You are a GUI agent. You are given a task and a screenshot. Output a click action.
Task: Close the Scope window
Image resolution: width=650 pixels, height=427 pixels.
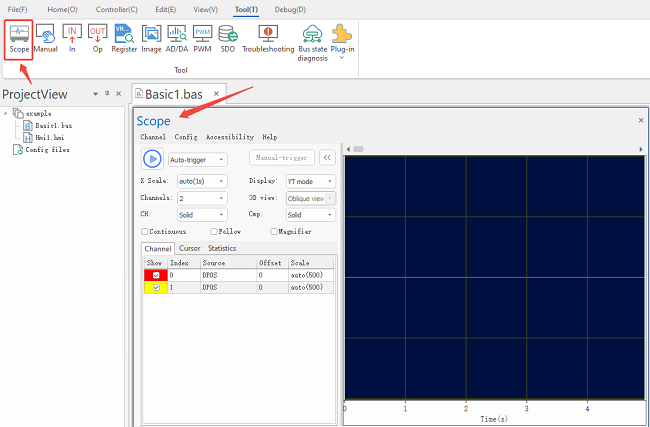(641, 120)
